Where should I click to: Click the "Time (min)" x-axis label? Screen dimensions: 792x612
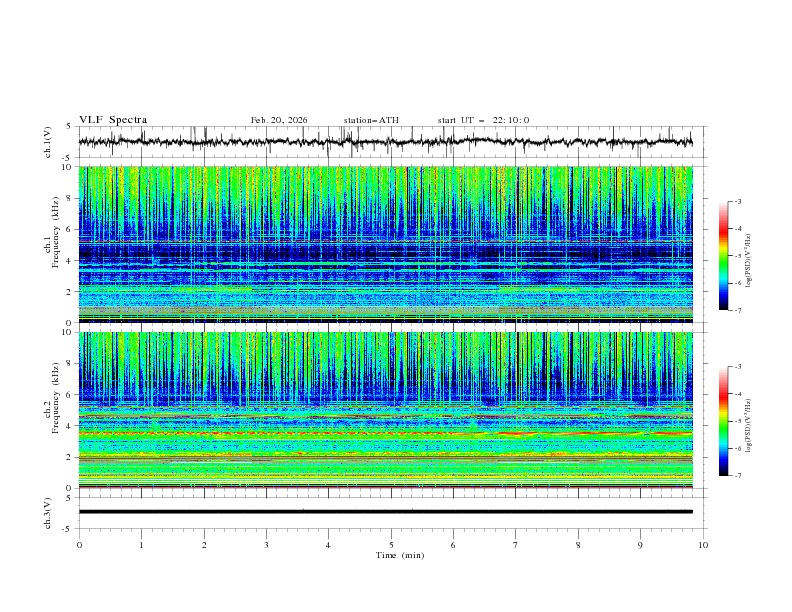coord(400,555)
